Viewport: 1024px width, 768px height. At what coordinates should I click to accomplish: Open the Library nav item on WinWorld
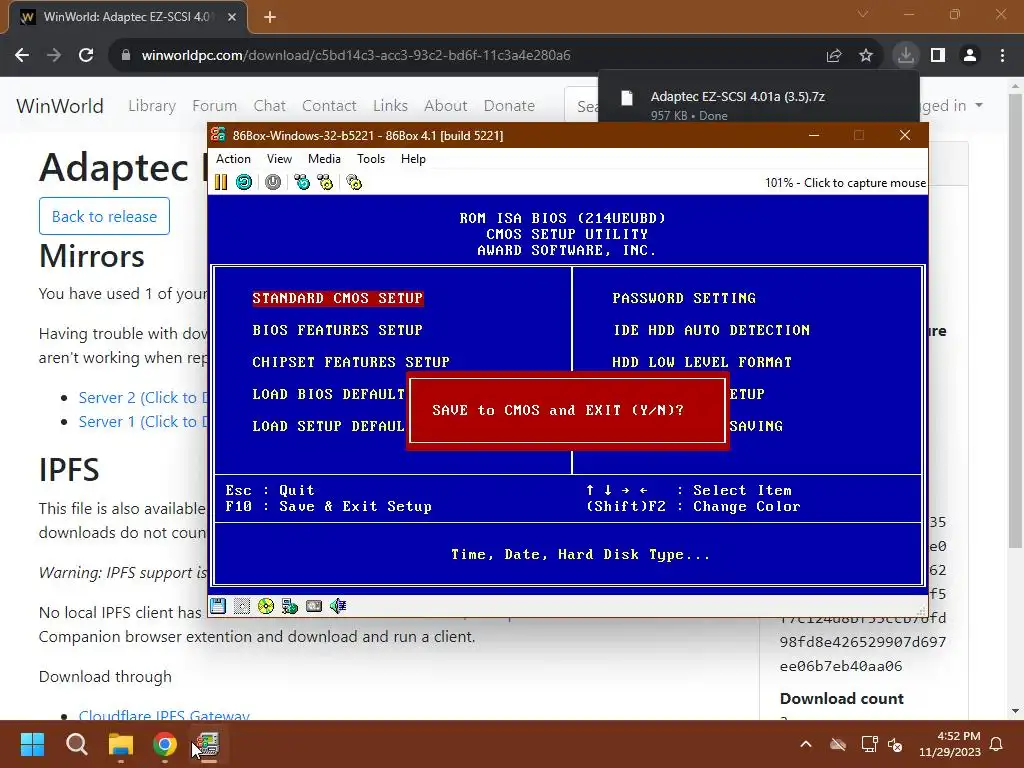click(x=152, y=105)
